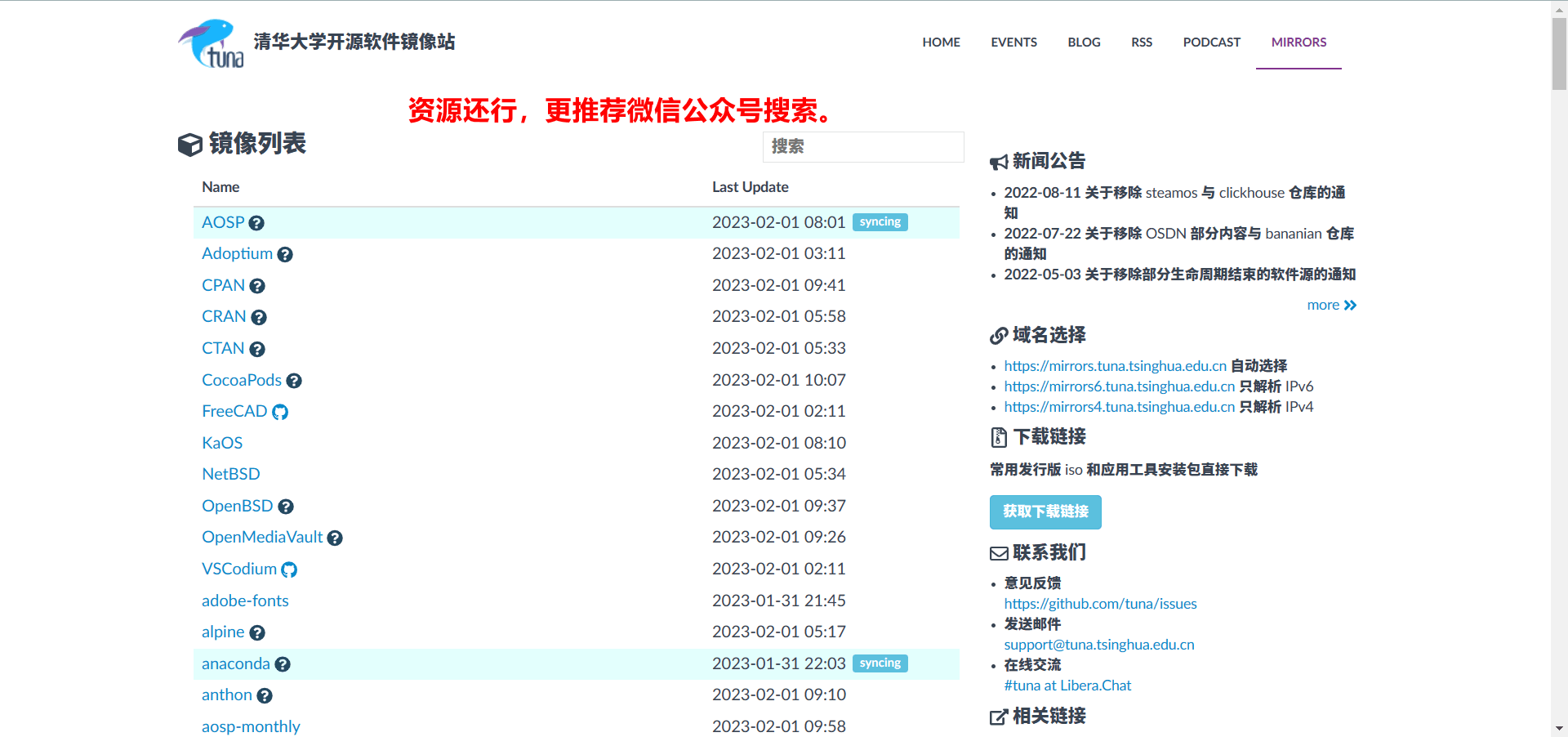Open help icon next to CocoaPods
1568x737 pixels.
pos(294,381)
